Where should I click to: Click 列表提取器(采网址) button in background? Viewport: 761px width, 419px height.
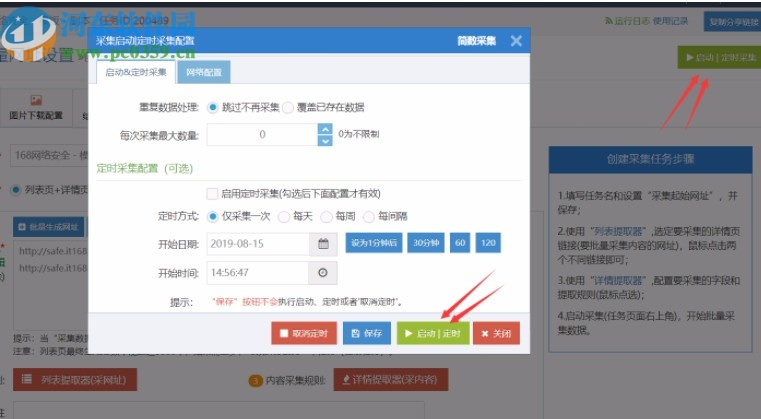coord(75,380)
